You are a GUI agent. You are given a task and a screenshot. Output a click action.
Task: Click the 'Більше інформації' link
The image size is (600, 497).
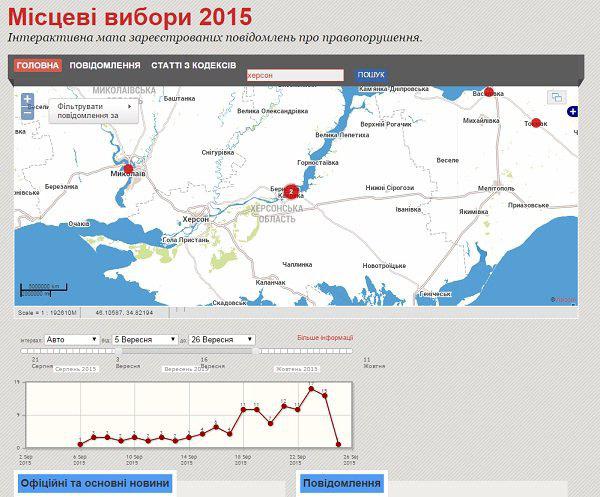325,338
